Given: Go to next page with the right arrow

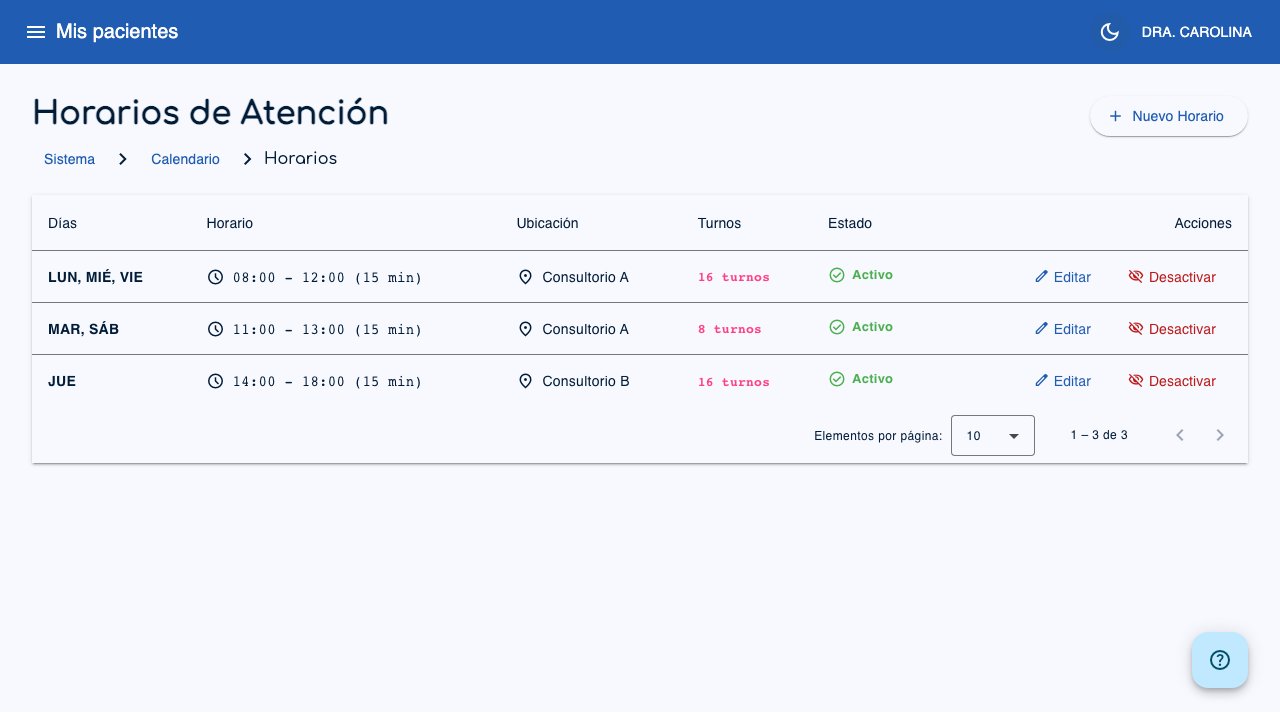Looking at the screenshot, I should coord(1220,435).
